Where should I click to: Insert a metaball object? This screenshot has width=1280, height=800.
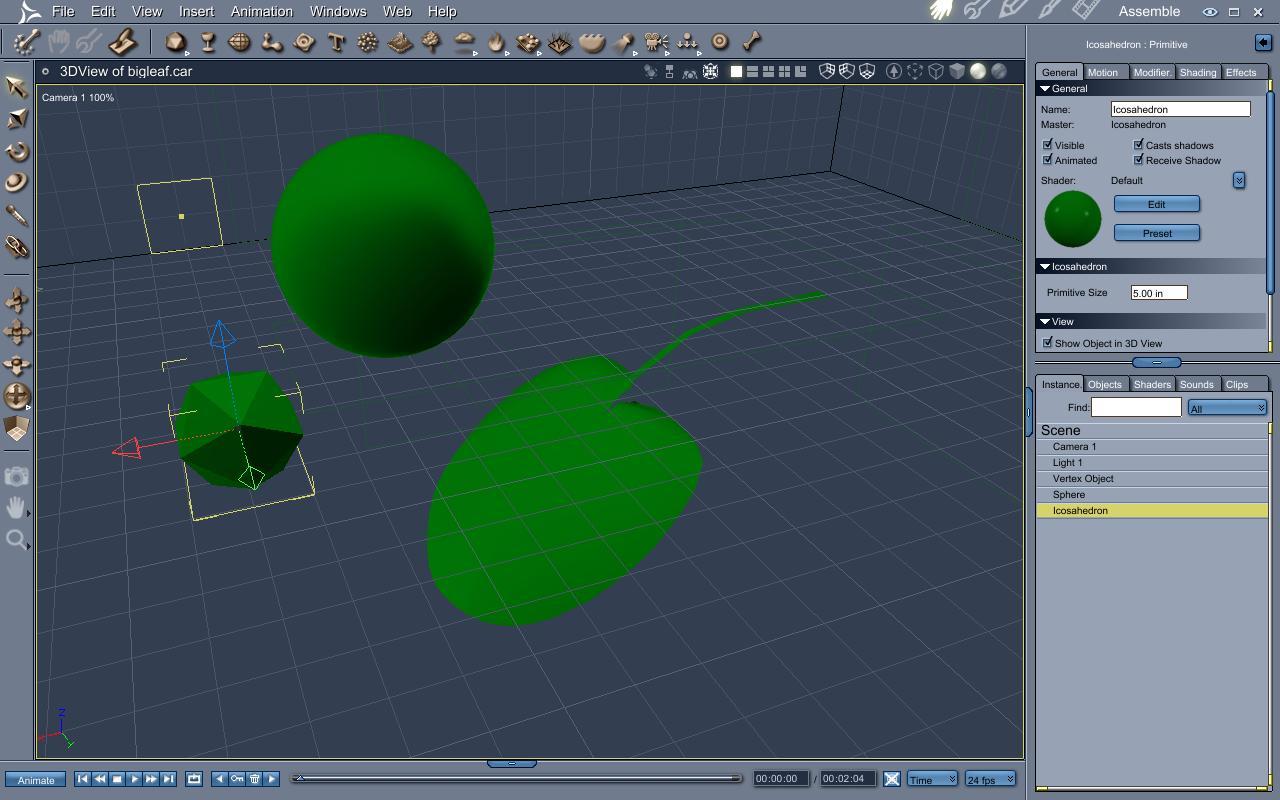pos(272,42)
